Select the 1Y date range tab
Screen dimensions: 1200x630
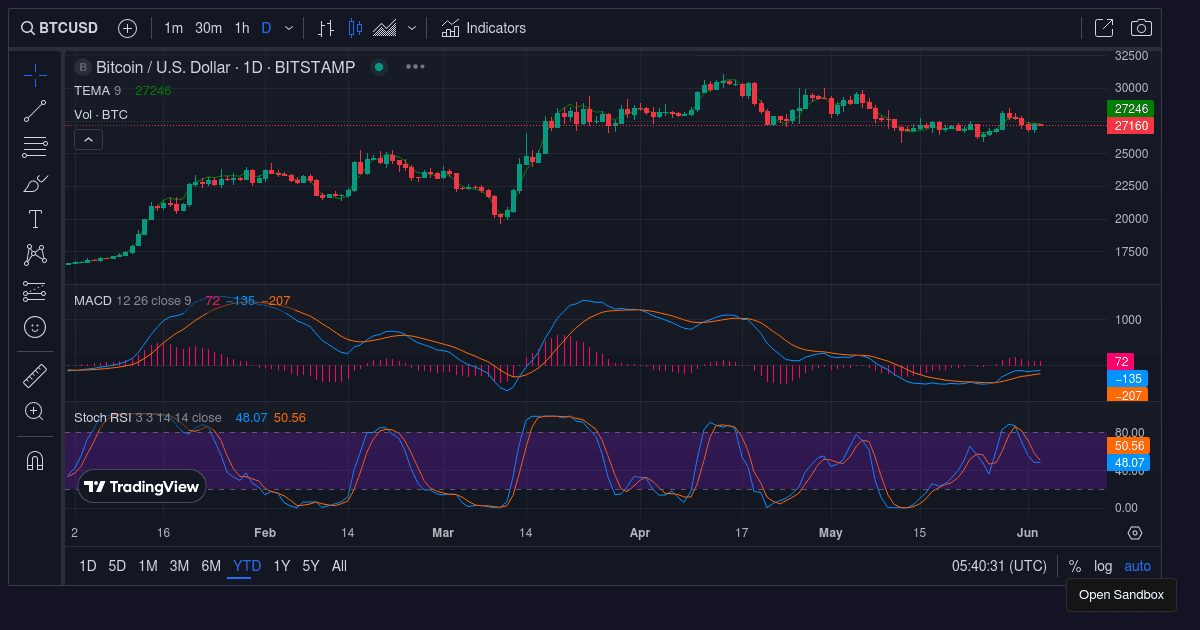point(281,565)
